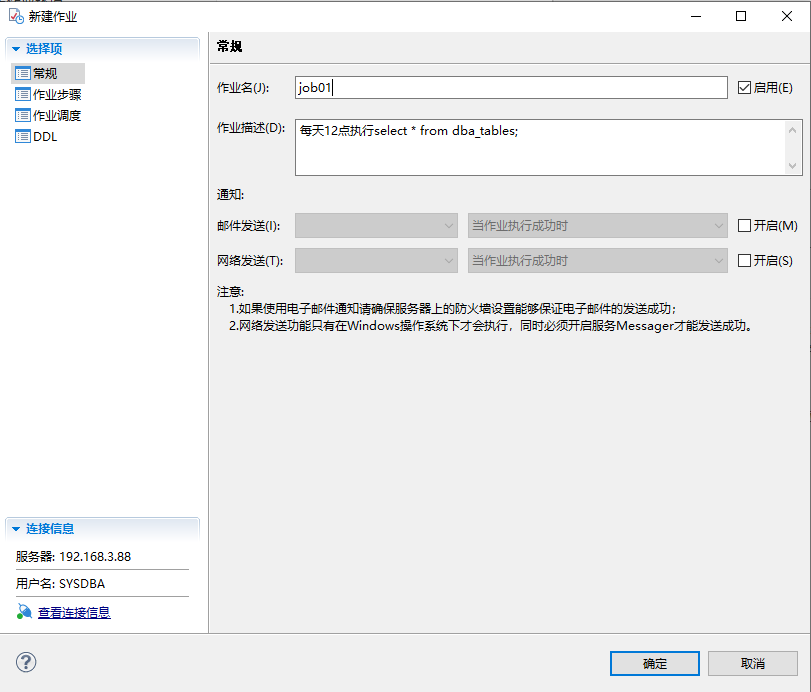
Task: Click the 服务器: 192.168.3.88 text
Action: point(73,556)
